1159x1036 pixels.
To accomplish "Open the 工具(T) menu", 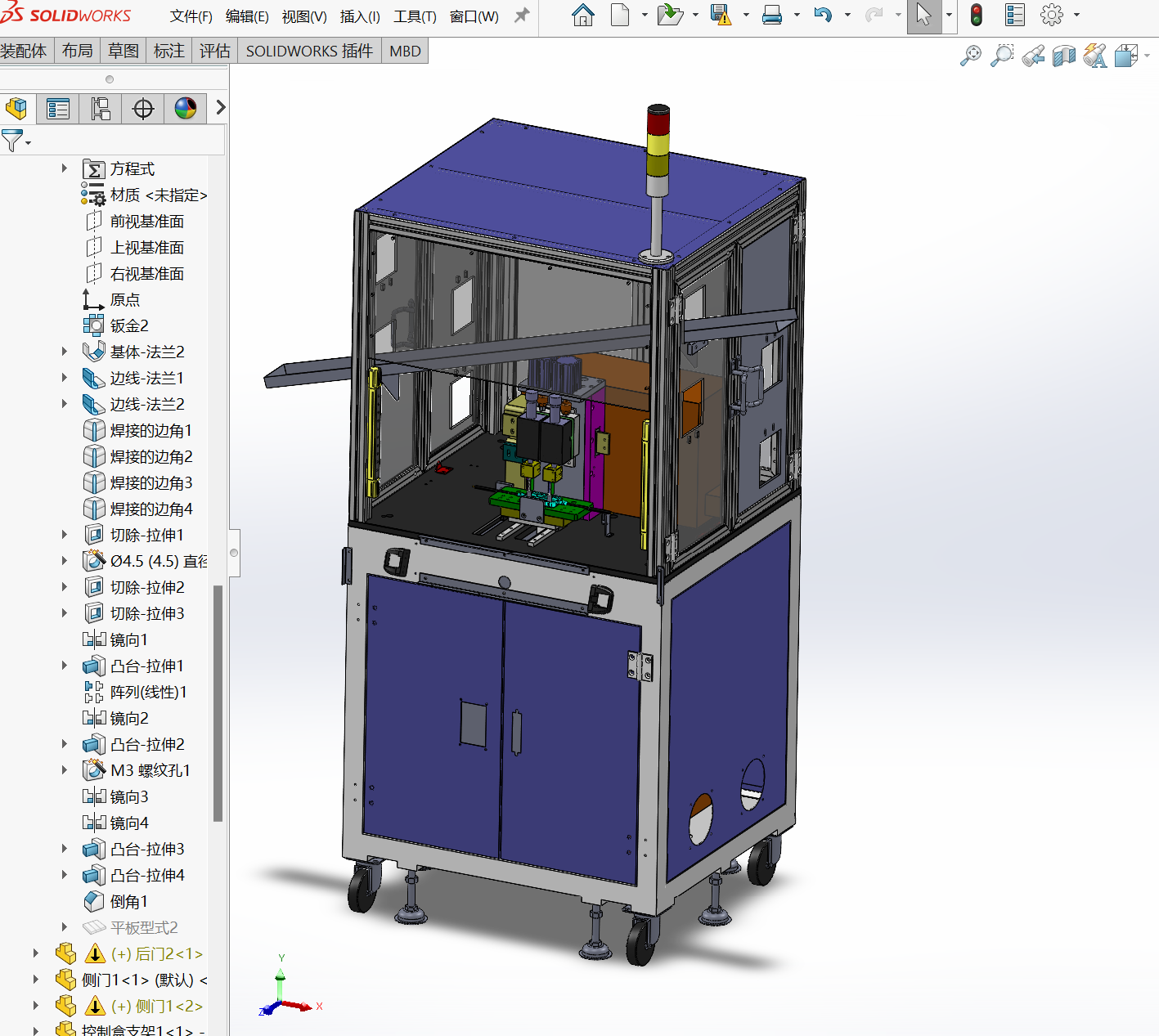I will tap(415, 16).
